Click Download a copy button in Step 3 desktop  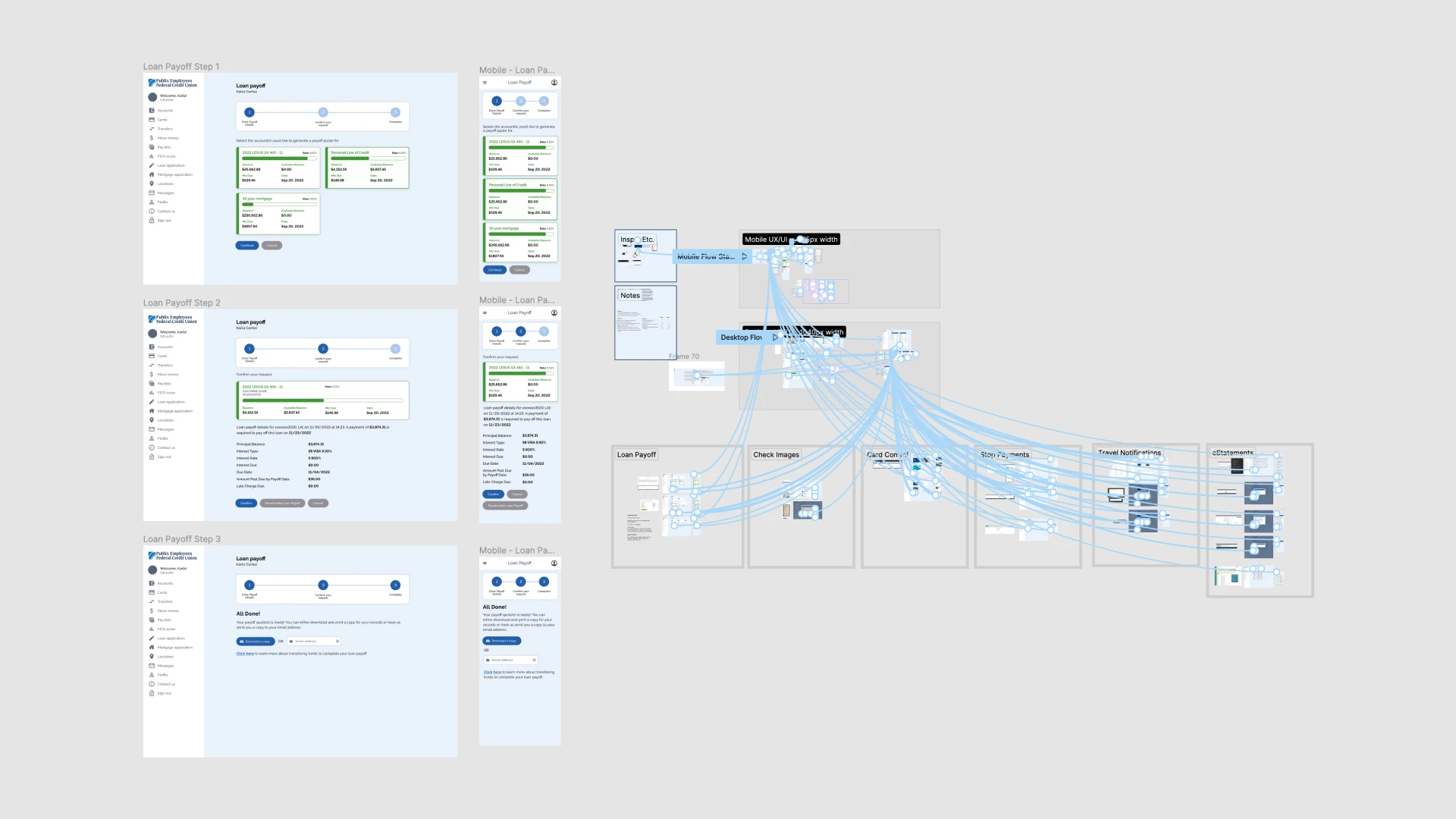click(x=256, y=642)
